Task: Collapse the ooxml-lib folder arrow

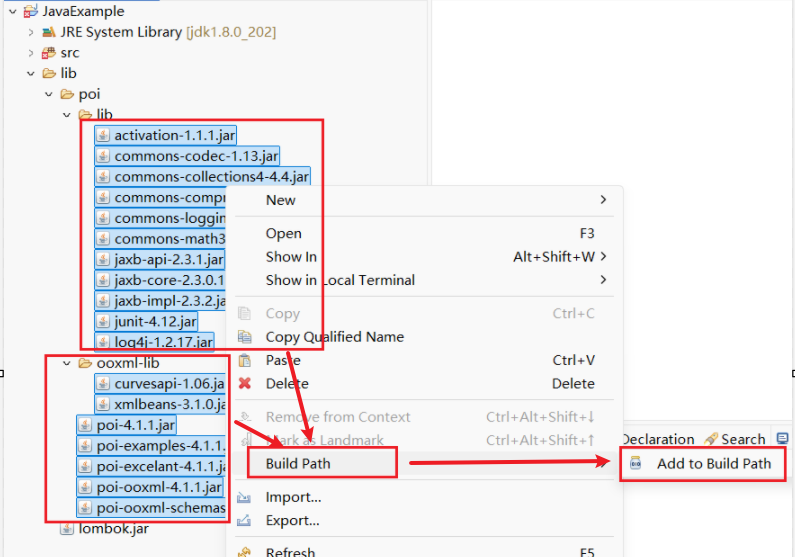Action: pos(67,363)
